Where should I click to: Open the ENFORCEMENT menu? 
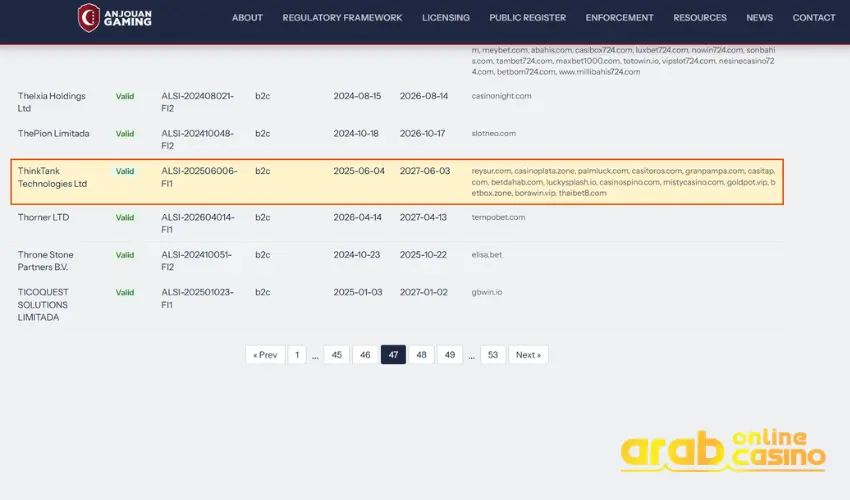(619, 18)
